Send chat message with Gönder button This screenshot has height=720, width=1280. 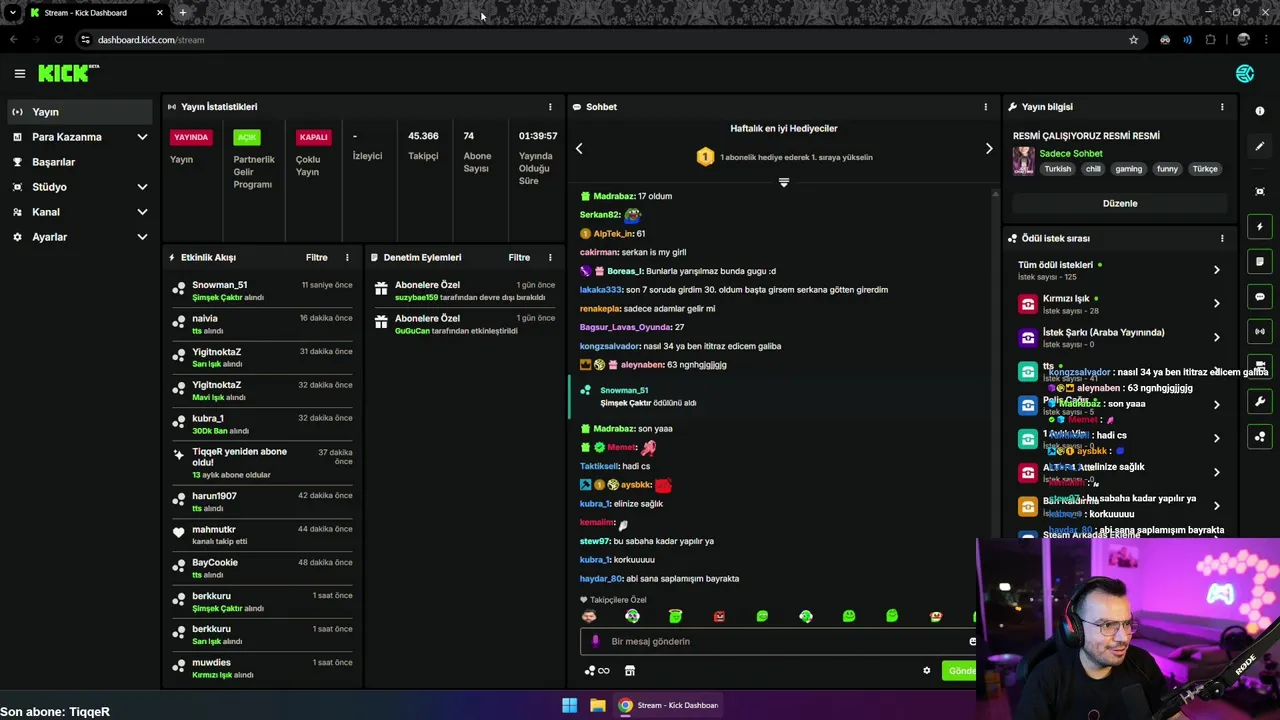click(x=959, y=671)
